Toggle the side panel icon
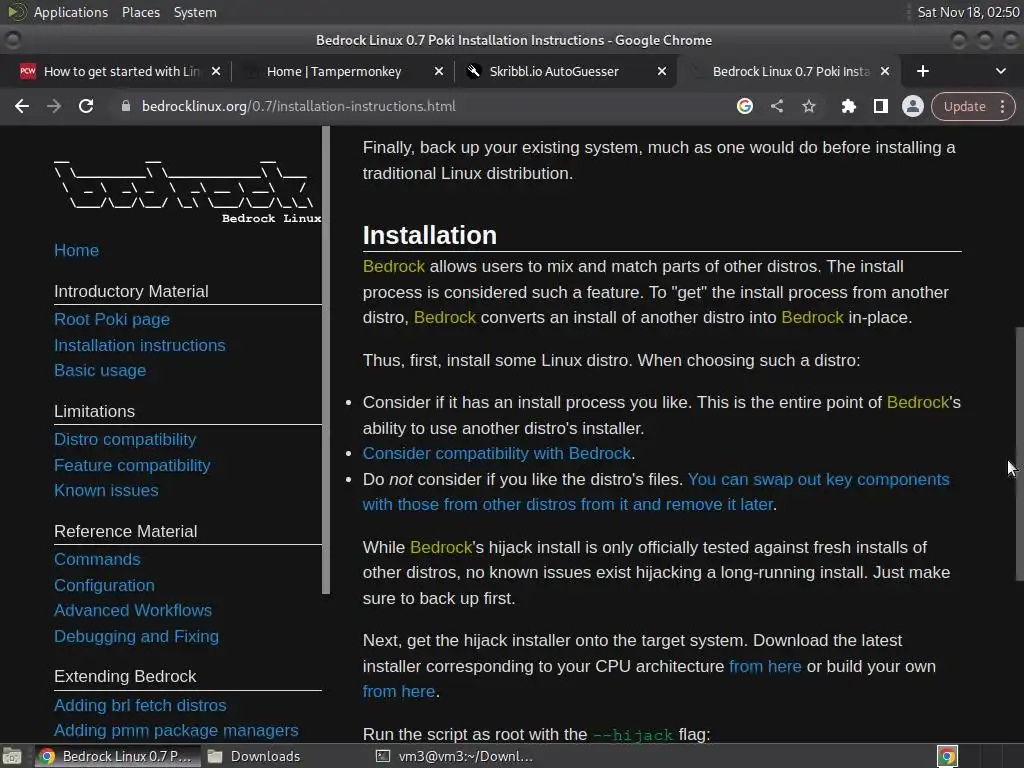This screenshot has height=768, width=1024. [880, 106]
